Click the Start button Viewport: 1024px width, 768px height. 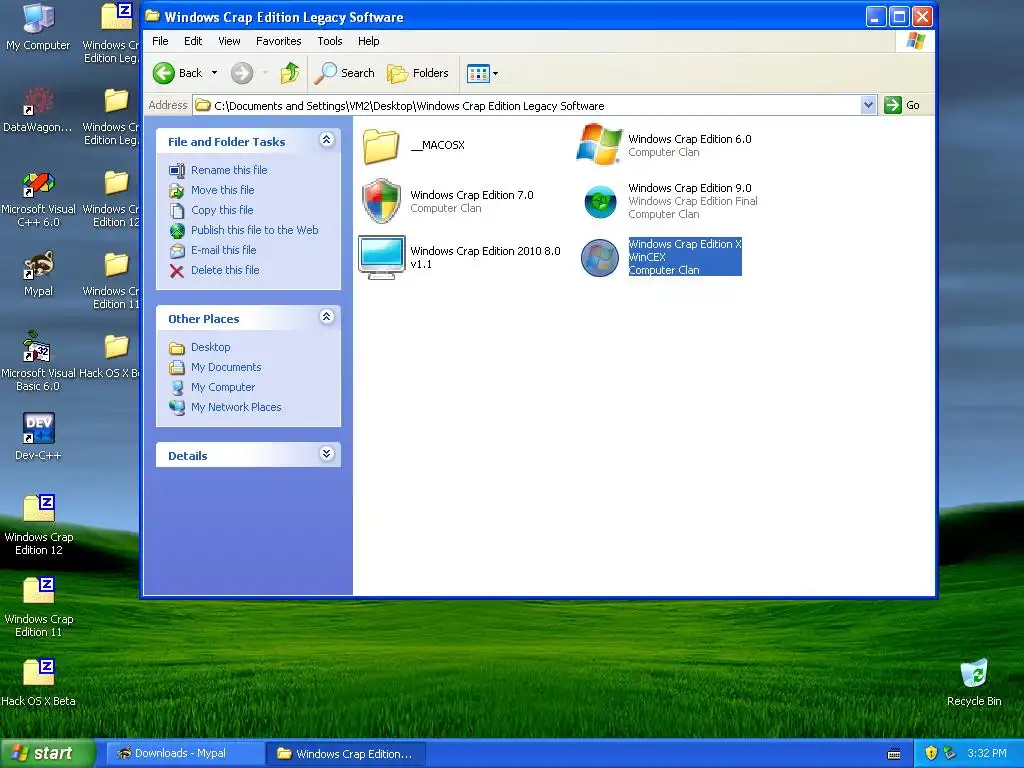(x=48, y=753)
